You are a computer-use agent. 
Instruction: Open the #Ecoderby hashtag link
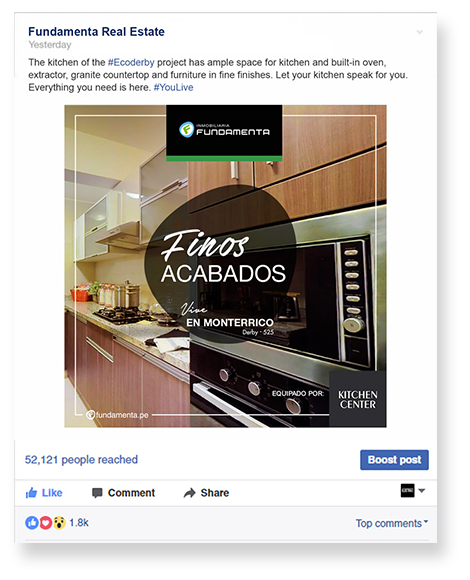(131, 62)
